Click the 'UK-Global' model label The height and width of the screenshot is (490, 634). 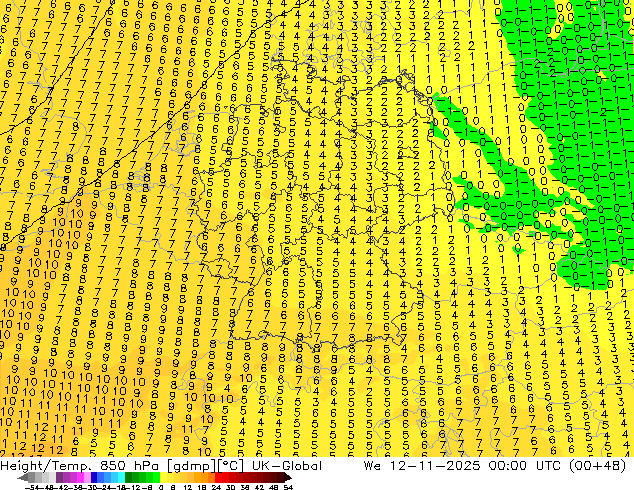tap(287, 466)
